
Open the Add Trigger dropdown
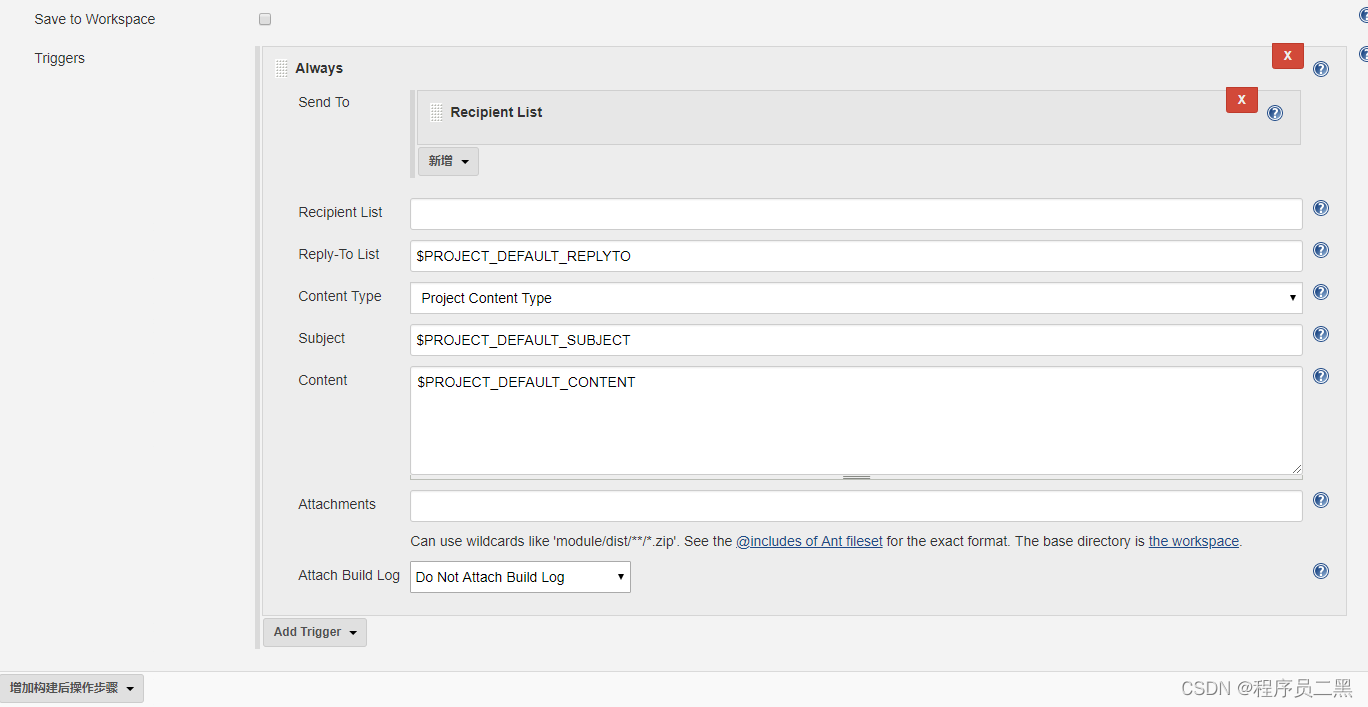point(315,632)
